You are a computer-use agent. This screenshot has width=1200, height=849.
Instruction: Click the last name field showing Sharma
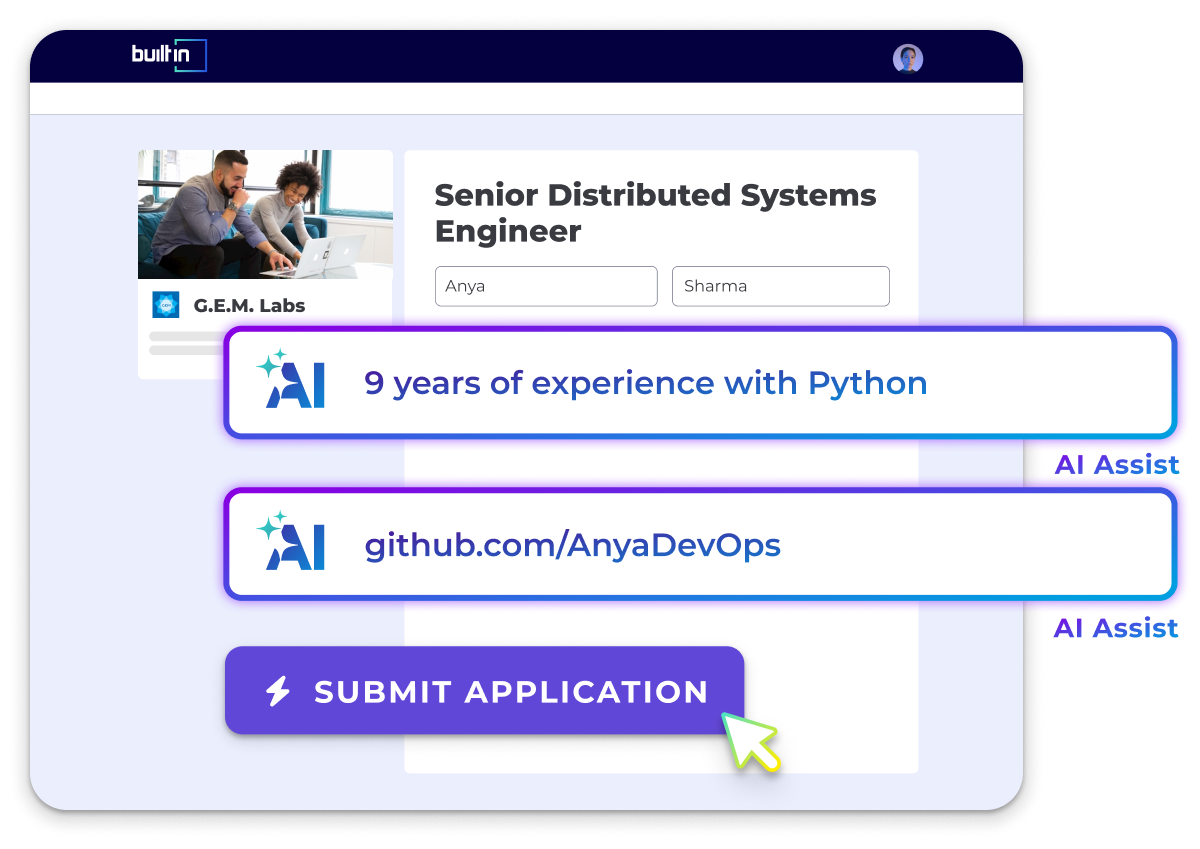[780, 286]
